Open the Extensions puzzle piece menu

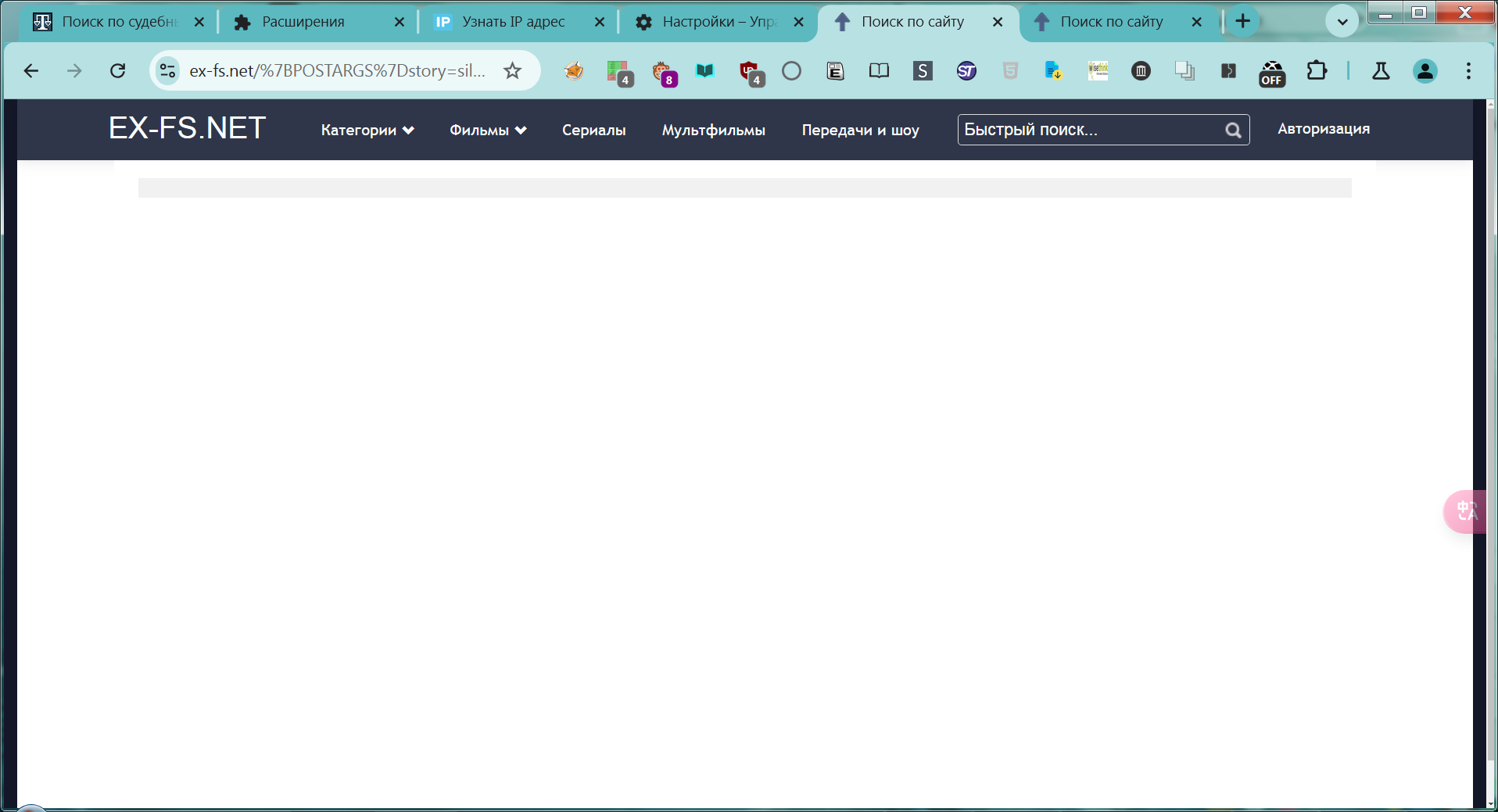[1317, 71]
